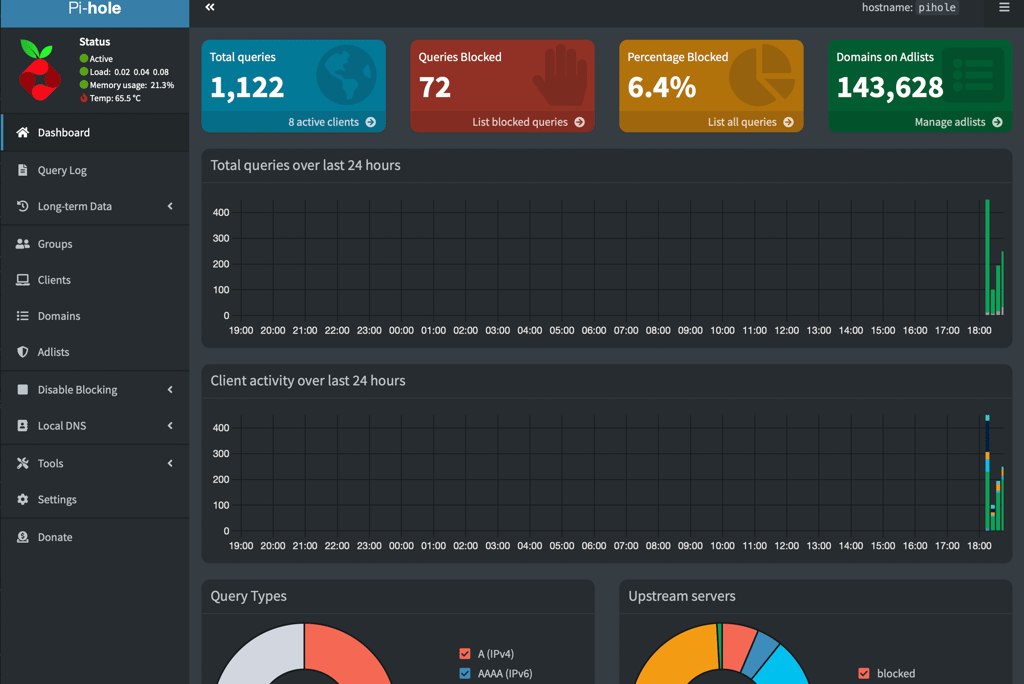Screen dimensions: 1024x684
Task: Open the Settings page
Action: [95, 499]
